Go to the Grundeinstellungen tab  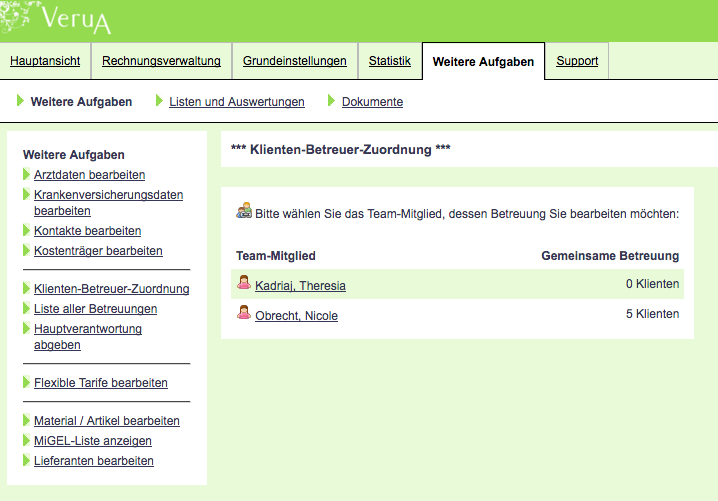tap(295, 61)
